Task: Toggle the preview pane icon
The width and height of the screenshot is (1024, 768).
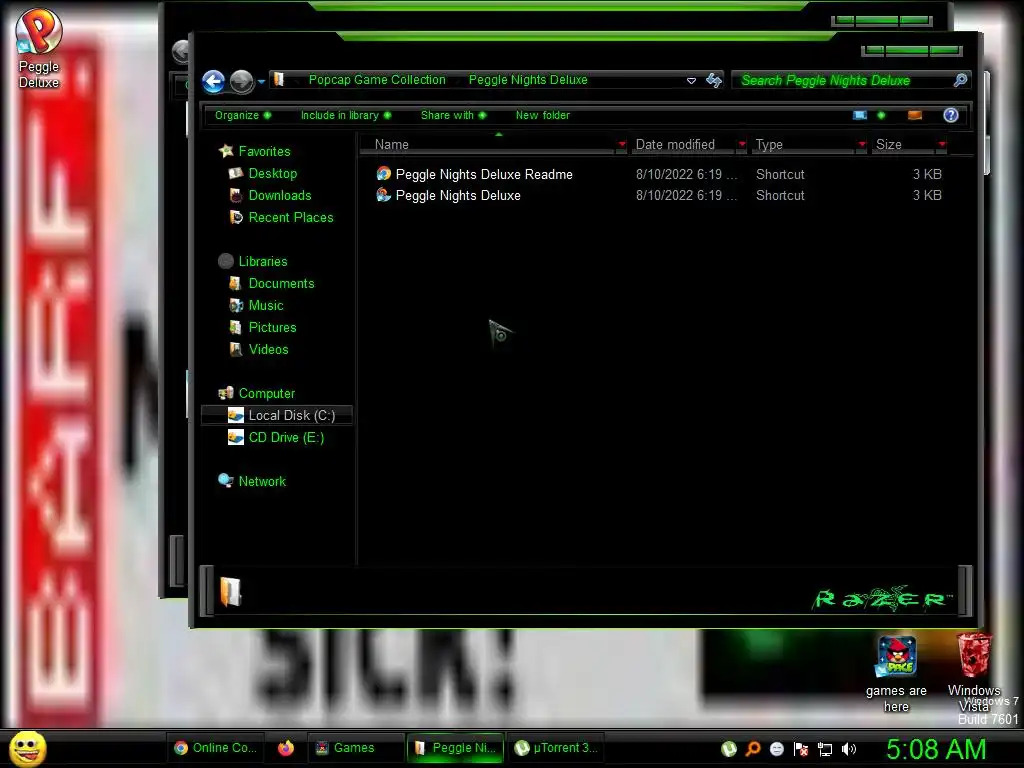Action: [x=915, y=115]
